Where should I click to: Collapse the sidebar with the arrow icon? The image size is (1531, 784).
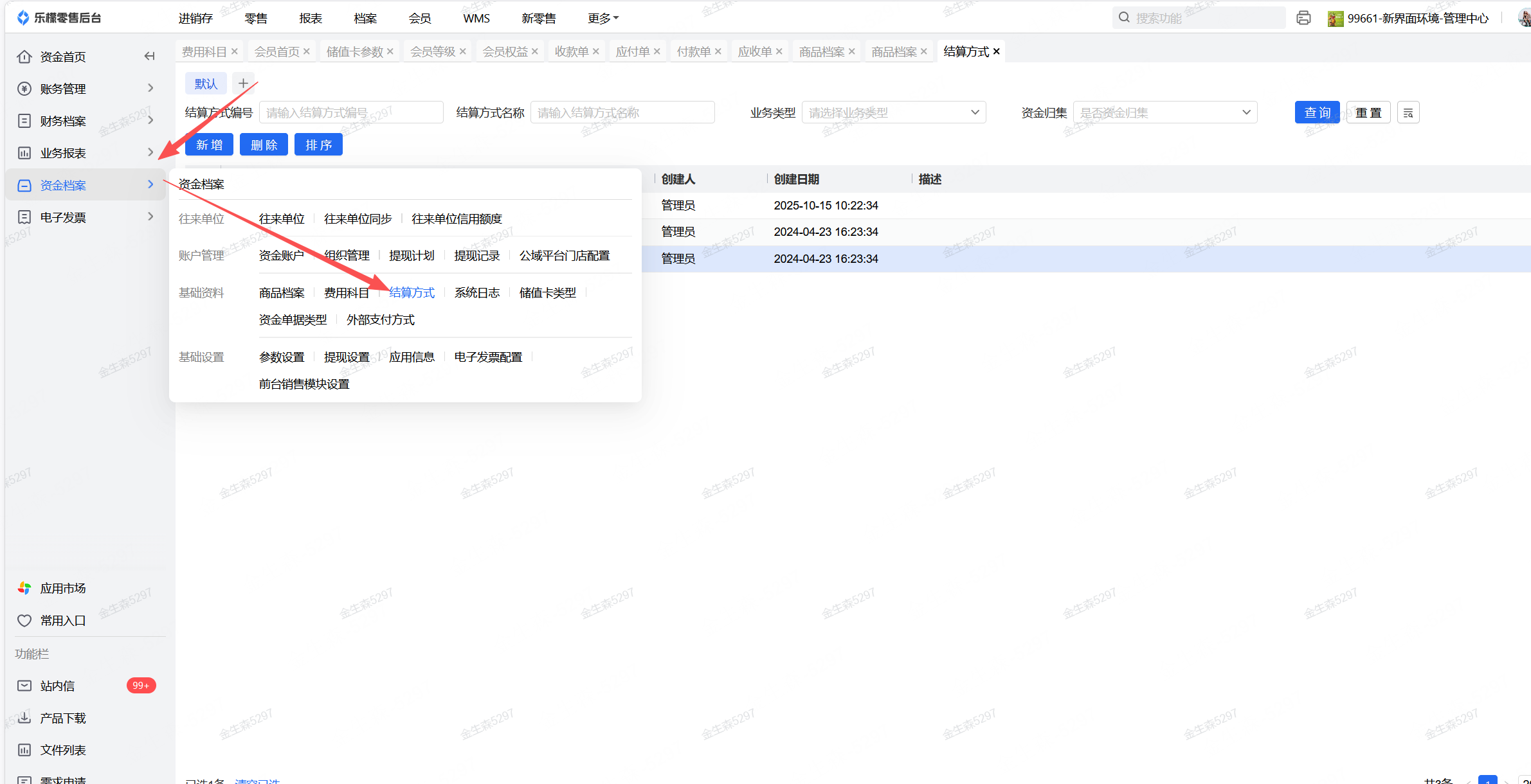(x=149, y=57)
